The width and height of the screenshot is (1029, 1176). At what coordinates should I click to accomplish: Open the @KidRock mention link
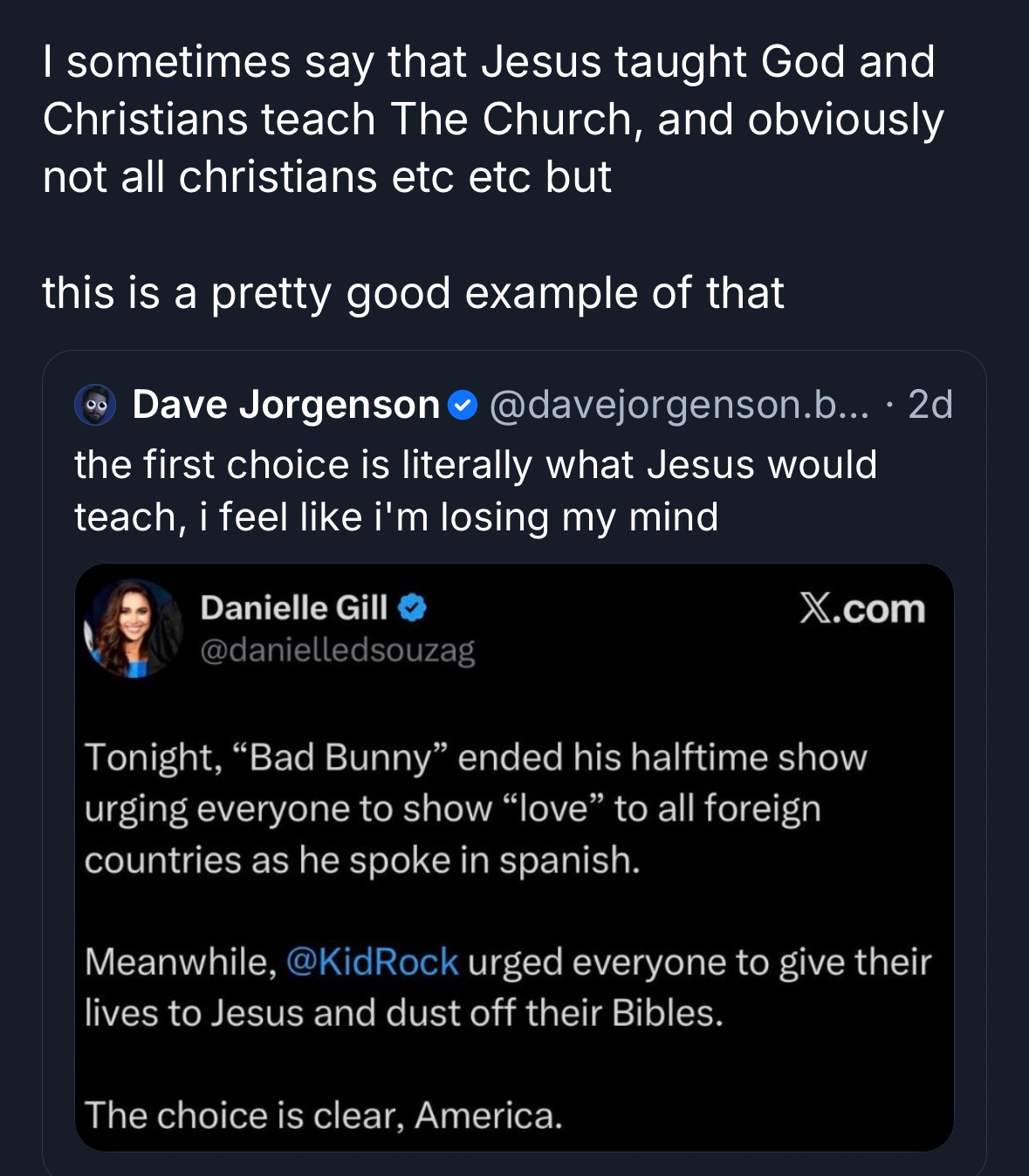click(x=371, y=961)
